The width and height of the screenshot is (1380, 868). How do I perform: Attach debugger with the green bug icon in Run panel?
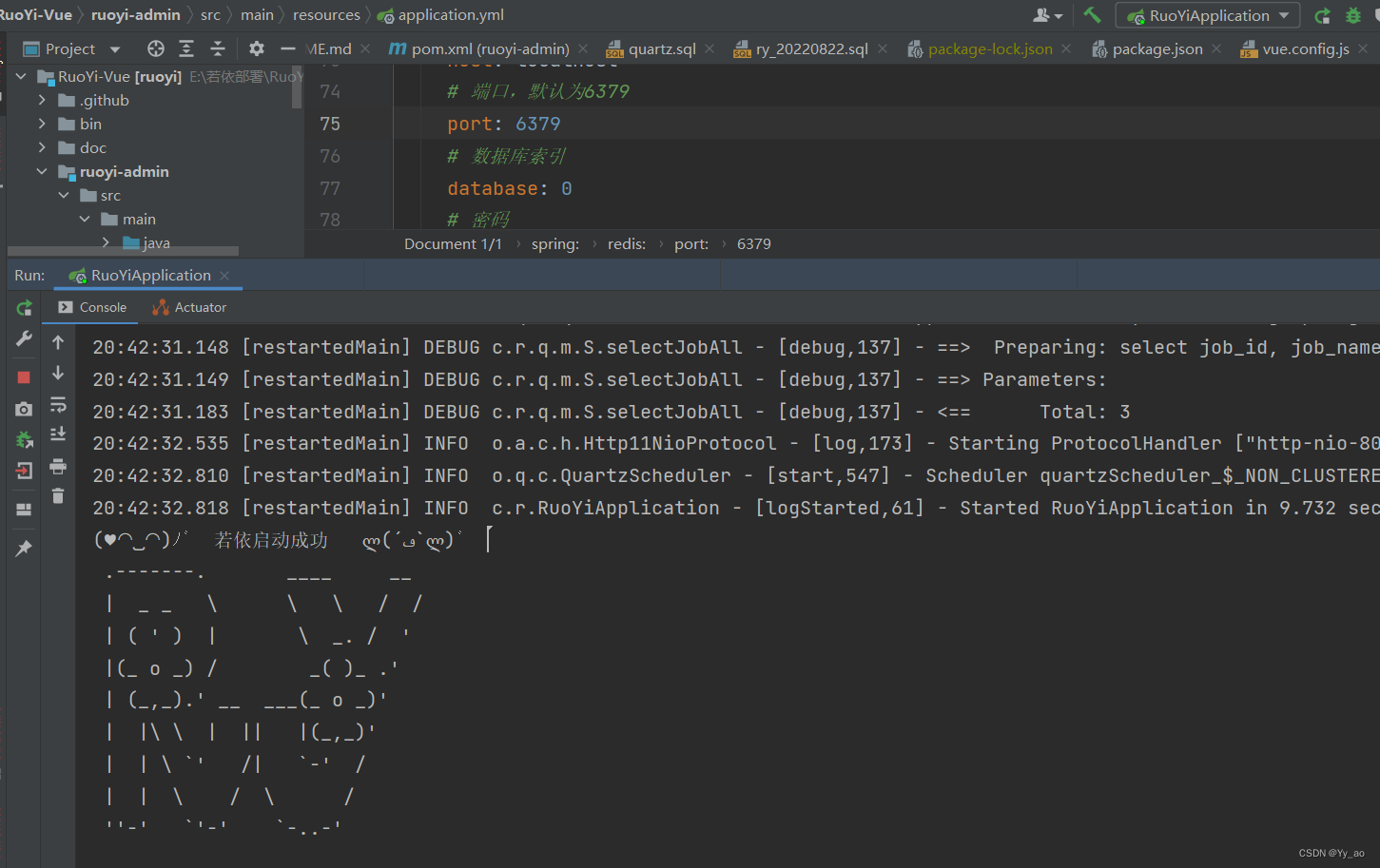pyautogui.click(x=24, y=439)
